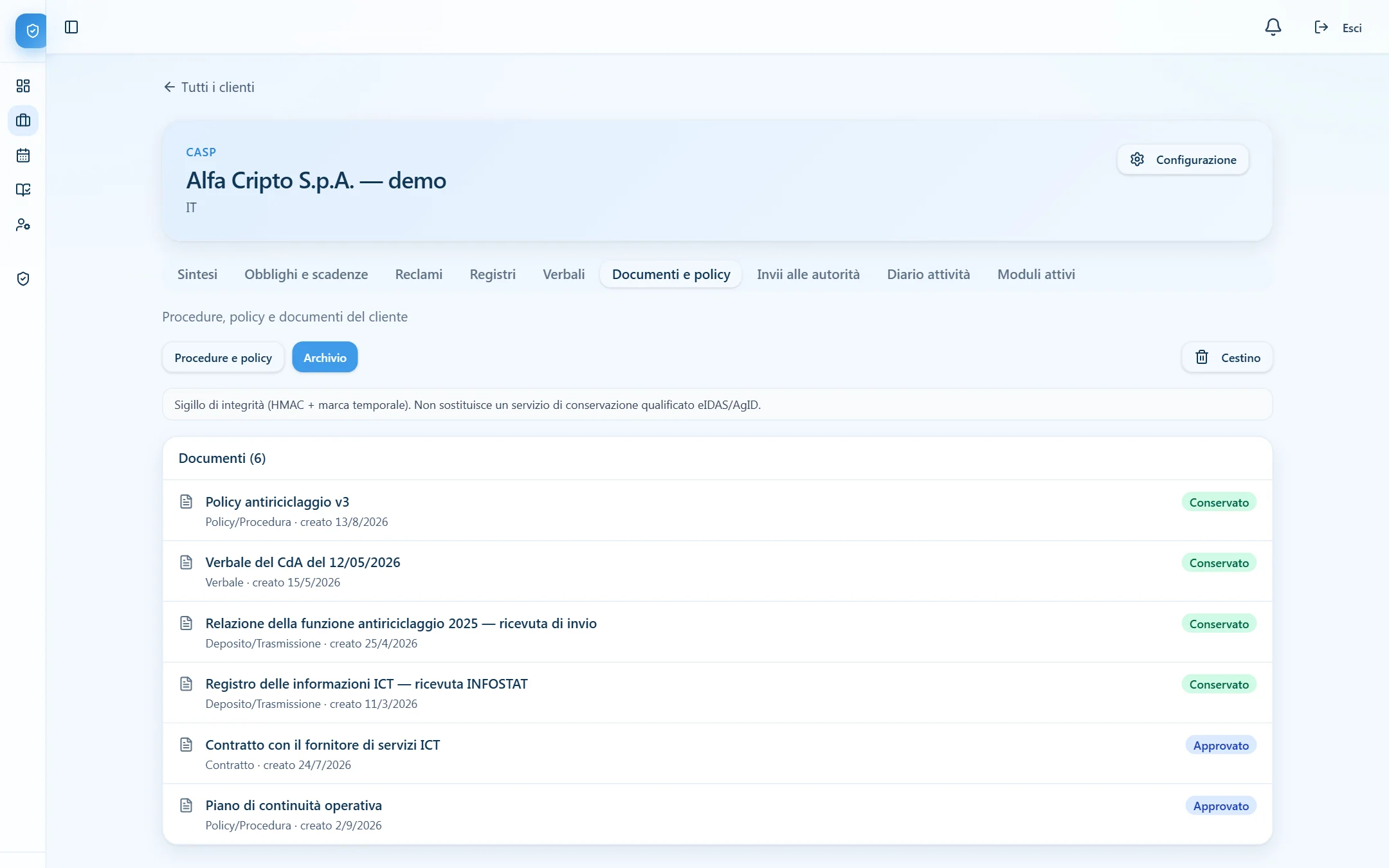Click document icon for Piano di continuità operativa

[x=186, y=805]
